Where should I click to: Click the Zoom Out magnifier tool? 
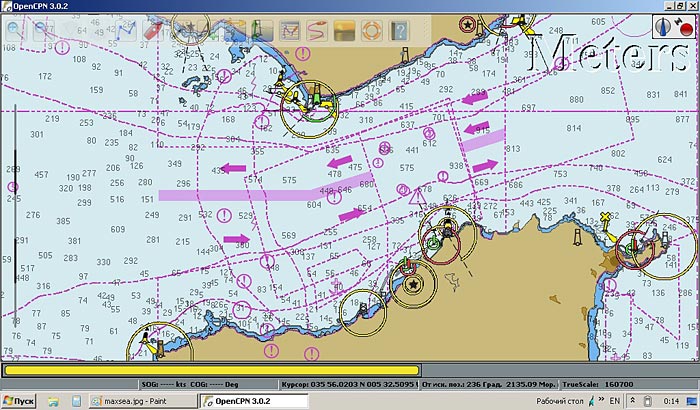43,30
